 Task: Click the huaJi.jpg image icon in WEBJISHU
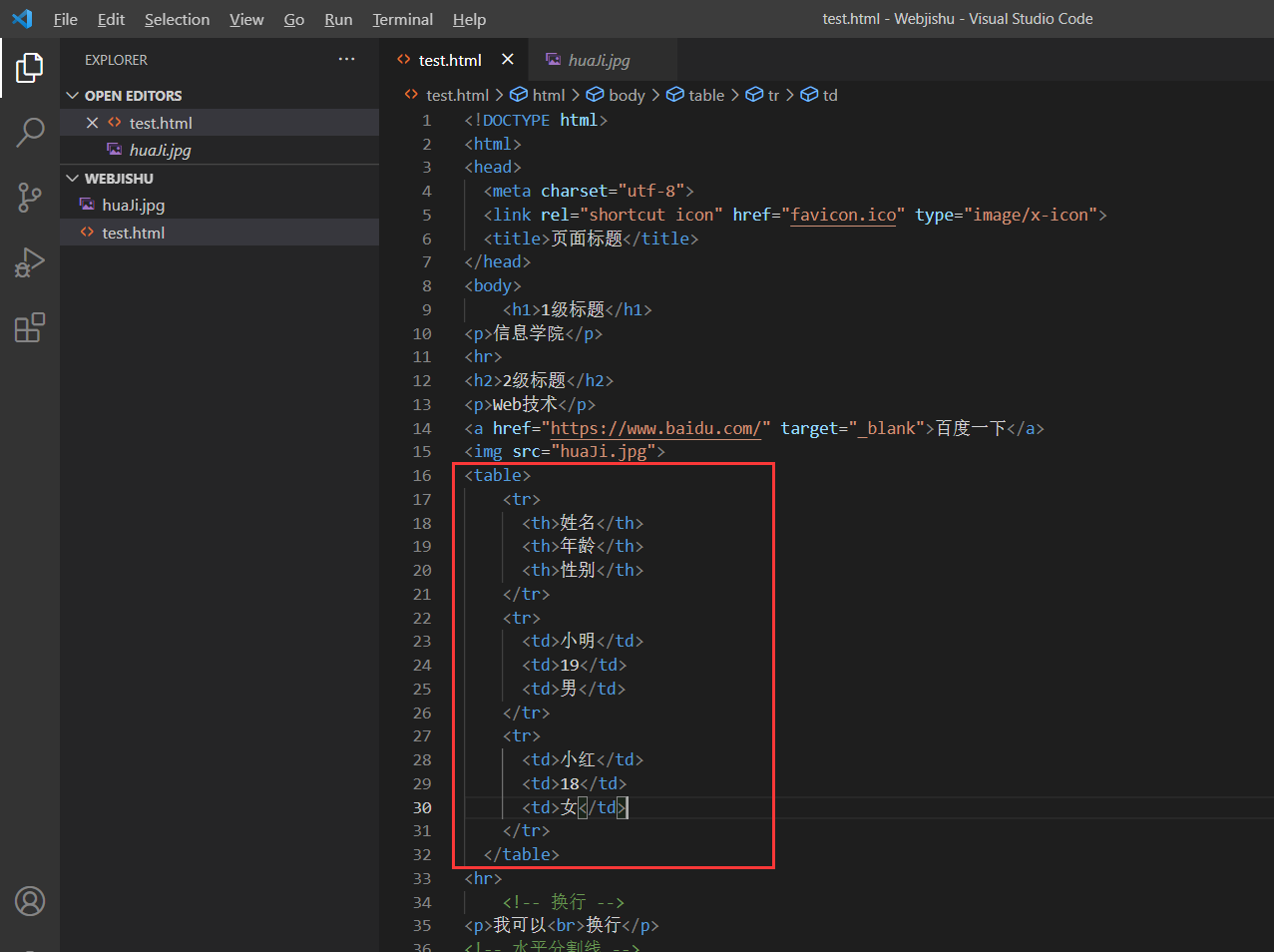click(87, 205)
